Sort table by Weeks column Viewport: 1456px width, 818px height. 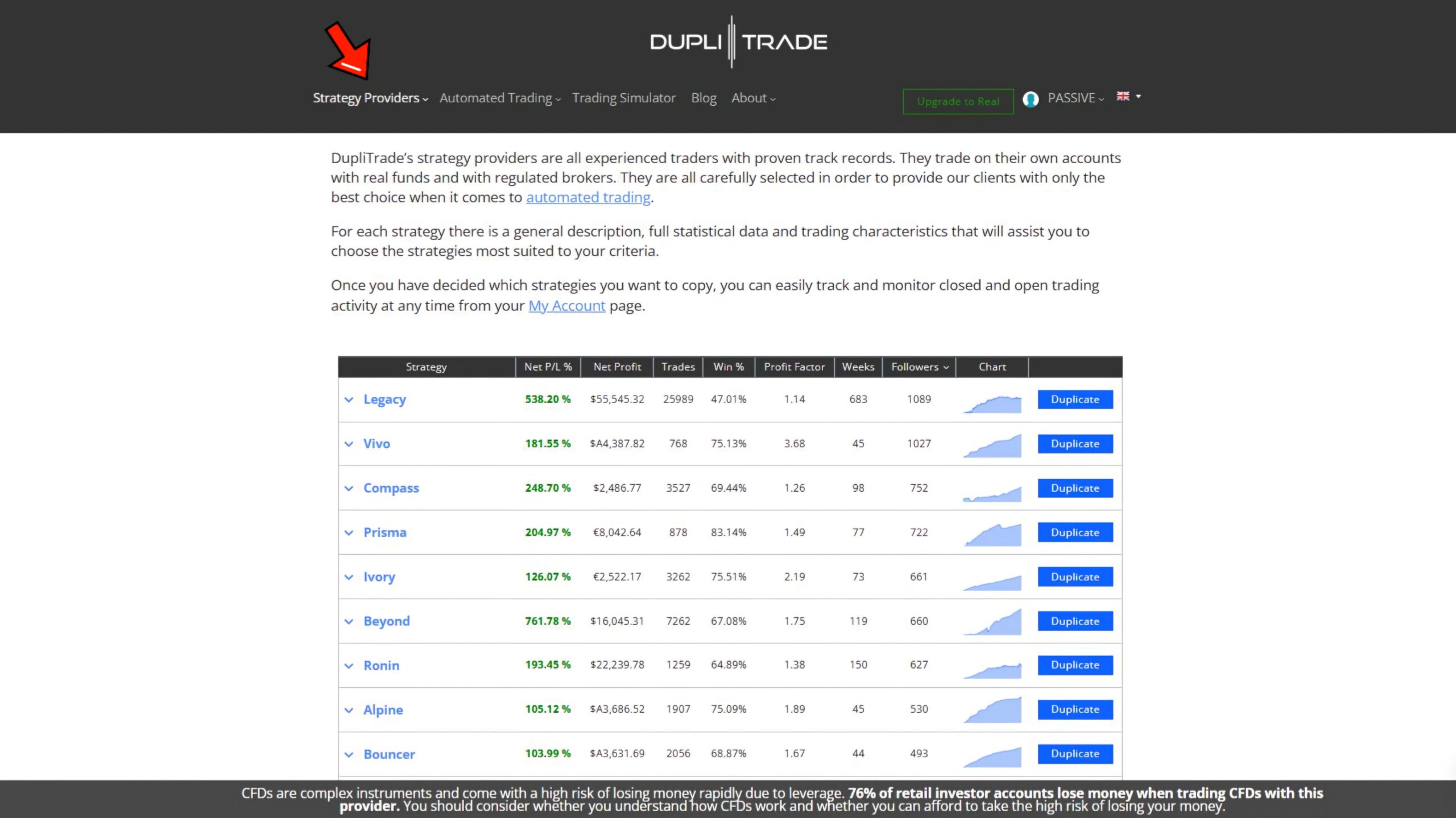pos(858,367)
